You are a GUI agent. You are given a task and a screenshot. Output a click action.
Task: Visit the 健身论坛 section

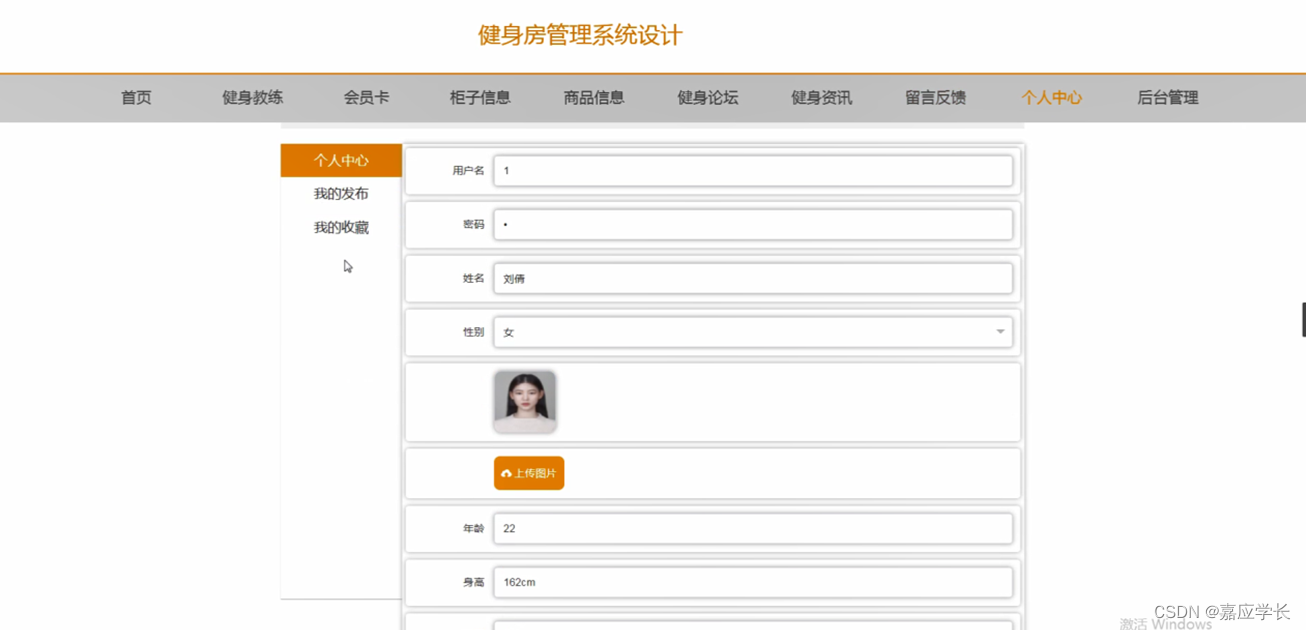tap(708, 98)
